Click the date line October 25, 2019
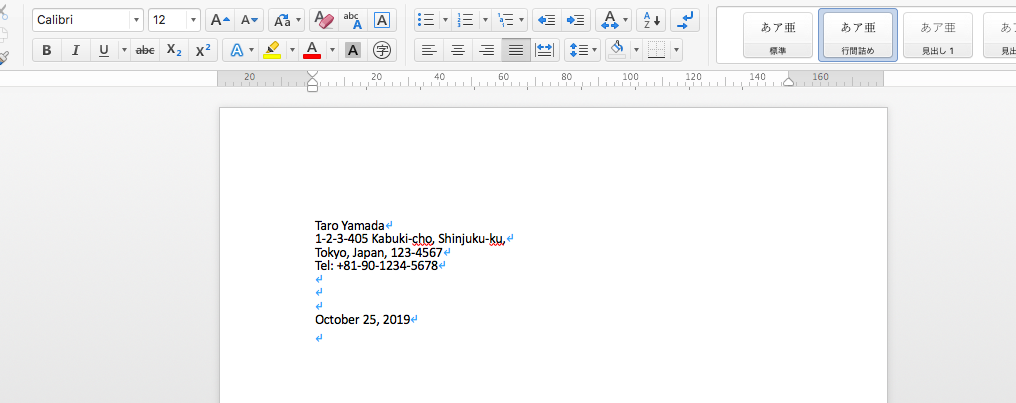 pyautogui.click(x=362, y=320)
